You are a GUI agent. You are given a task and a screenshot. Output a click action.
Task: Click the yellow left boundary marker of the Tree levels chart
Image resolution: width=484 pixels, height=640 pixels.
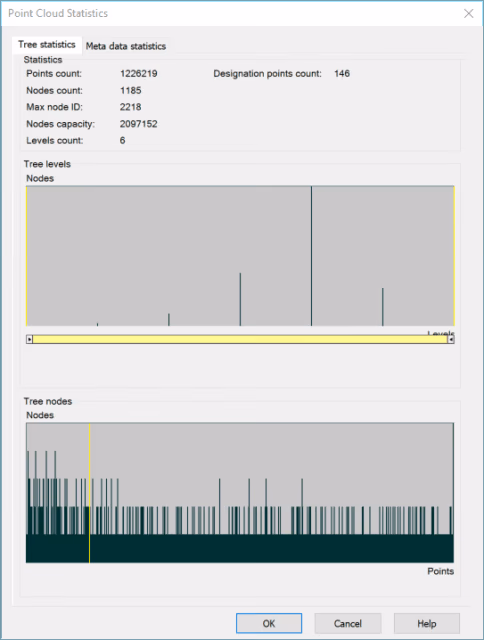tap(27, 256)
